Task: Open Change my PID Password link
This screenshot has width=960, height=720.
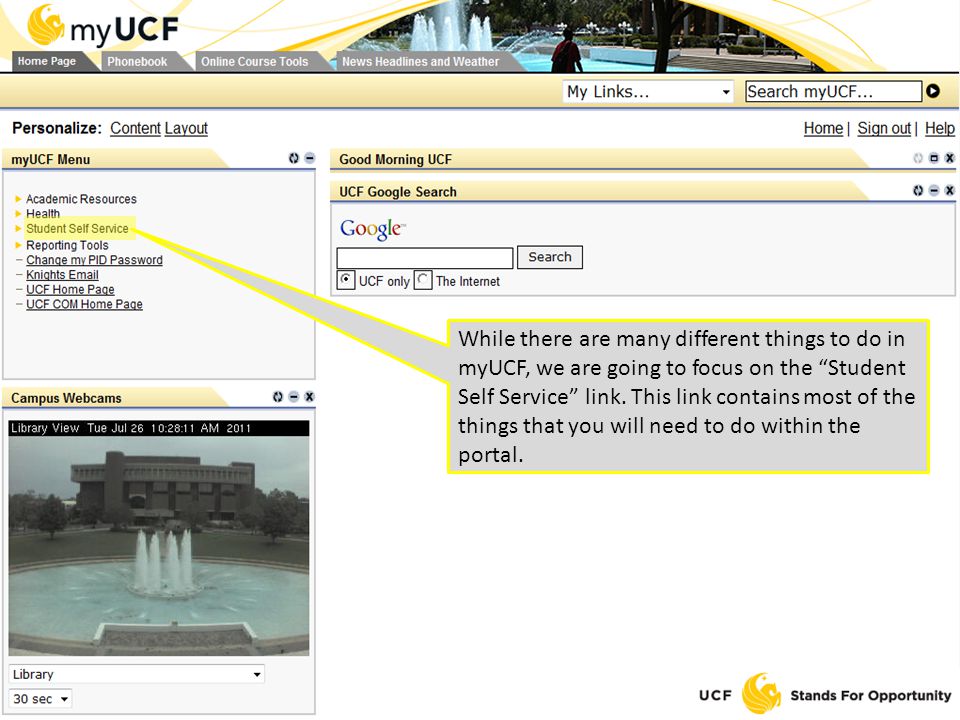Action: [94, 260]
